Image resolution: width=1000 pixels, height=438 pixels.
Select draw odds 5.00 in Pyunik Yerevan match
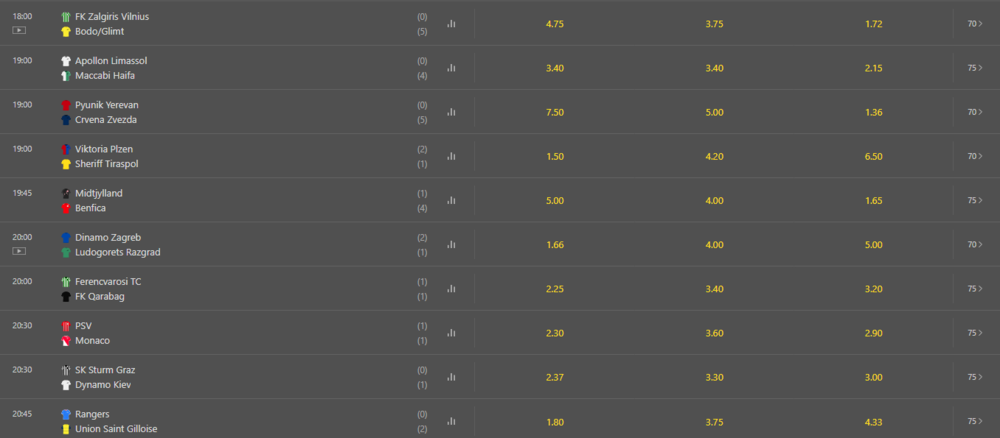coord(715,112)
